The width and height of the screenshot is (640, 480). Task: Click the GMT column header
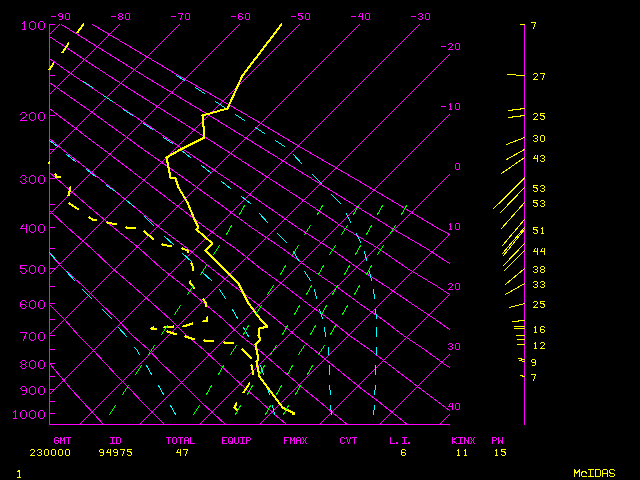[62, 440]
